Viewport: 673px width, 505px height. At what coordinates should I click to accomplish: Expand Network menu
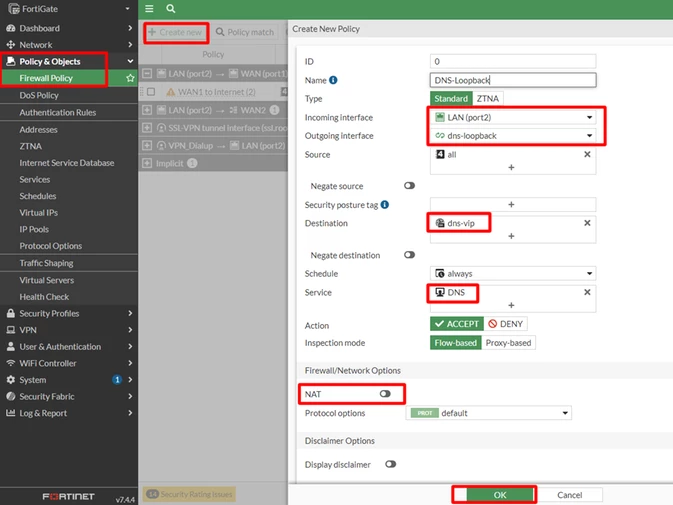(x=69, y=45)
